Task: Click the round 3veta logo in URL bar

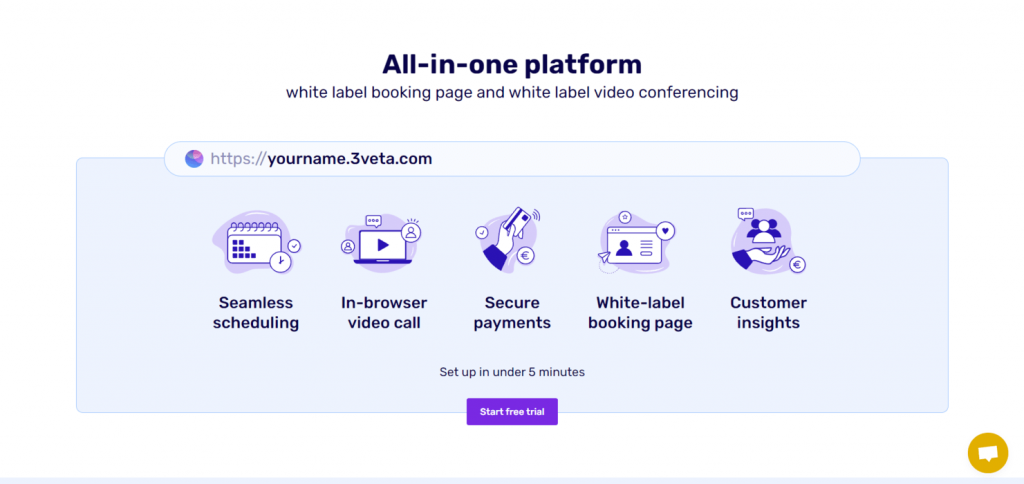Action: pos(194,159)
